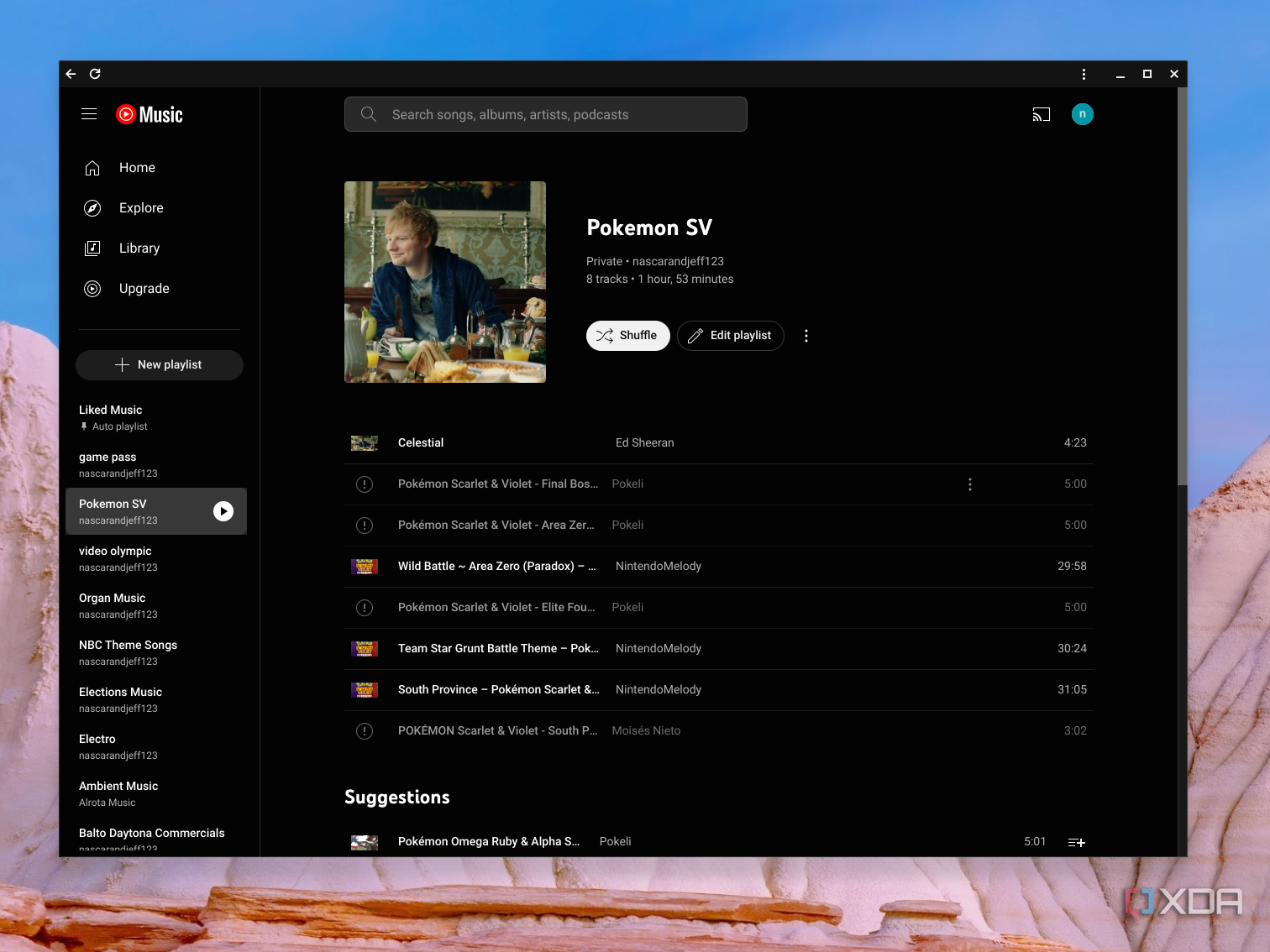
Task: Click unavailable icon on Moisés Nieto track
Action: (365, 731)
